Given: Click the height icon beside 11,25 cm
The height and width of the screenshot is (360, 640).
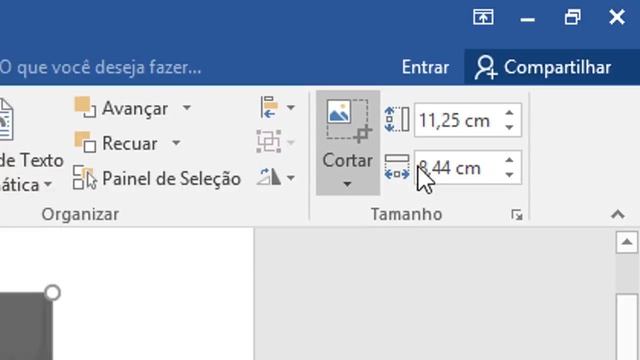Looking at the screenshot, I should click(397, 119).
